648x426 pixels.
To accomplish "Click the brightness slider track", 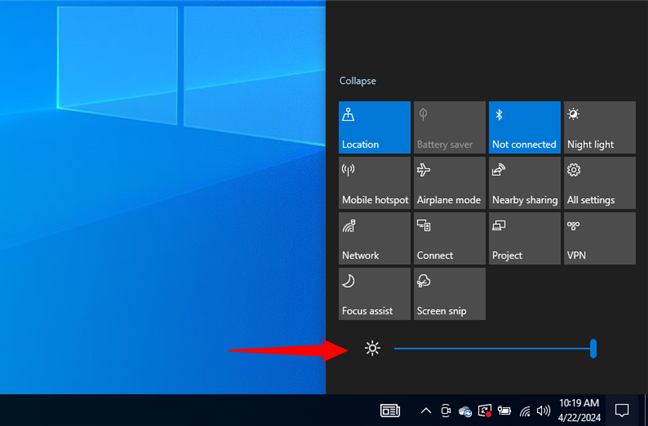I will tap(490, 348).
